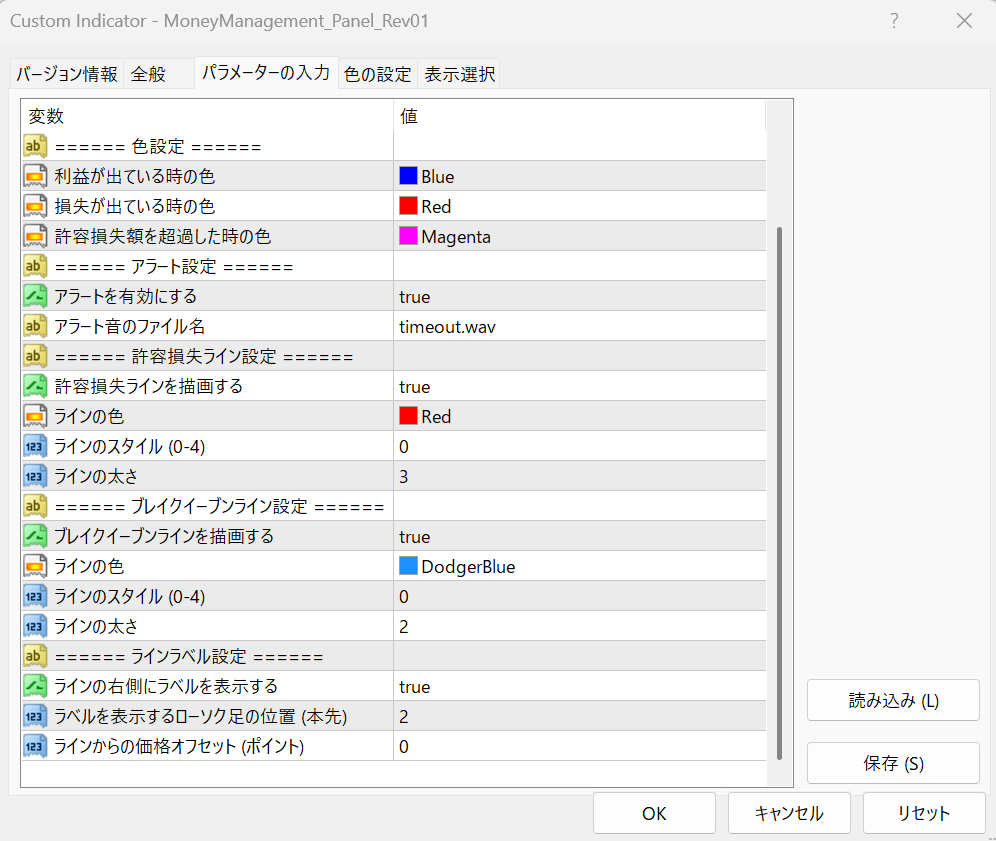Save inputs with the 保存 (S) button
The image size is (996, 841).
pos(893,763)
